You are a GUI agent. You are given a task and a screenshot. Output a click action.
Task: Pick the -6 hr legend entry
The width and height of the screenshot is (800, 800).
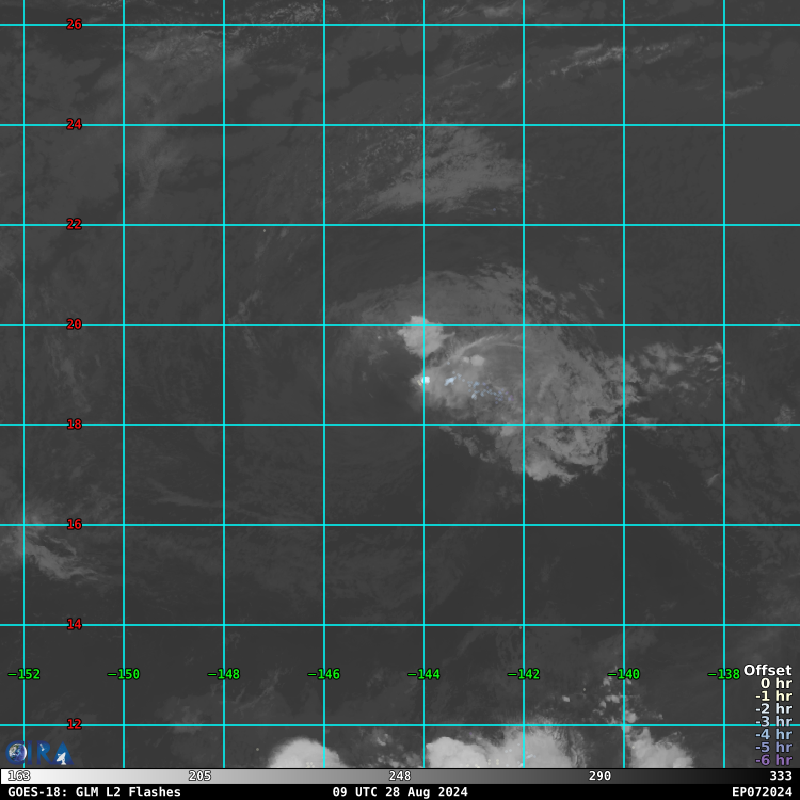774,760
